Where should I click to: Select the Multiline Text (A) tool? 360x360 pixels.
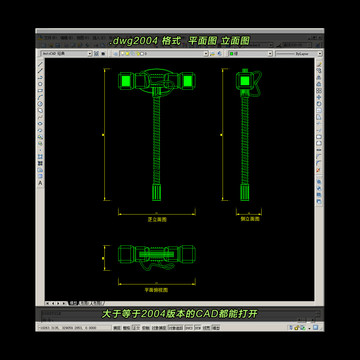40,183
